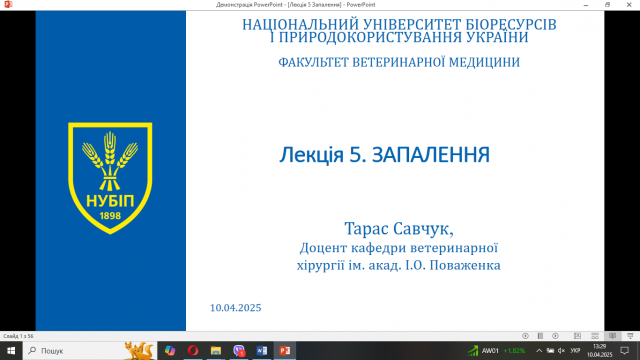Click the Пошук search box
Viewport: 640px width, 360px height.
[x=90, y=351]
